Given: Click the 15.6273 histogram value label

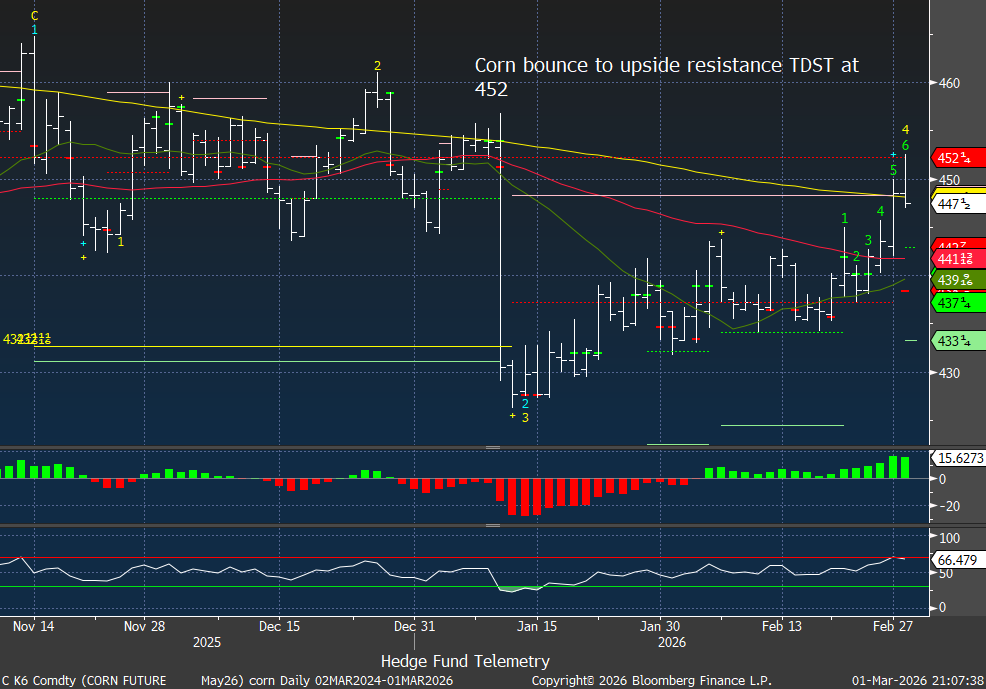Looking at the screenshot, I should click(x=958, y=458).
